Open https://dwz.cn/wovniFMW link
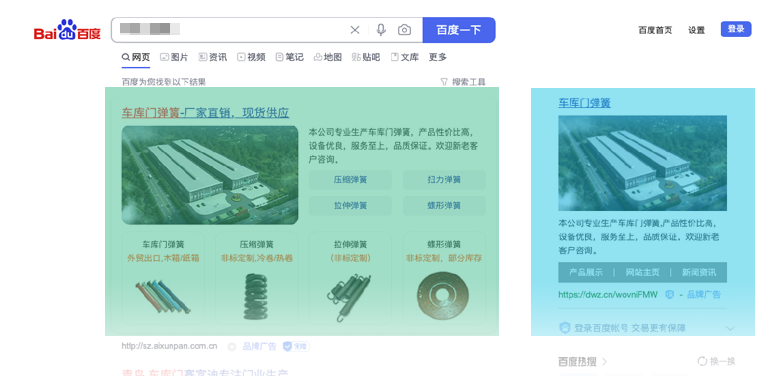 pyautogui.click(x=608, y=295)
